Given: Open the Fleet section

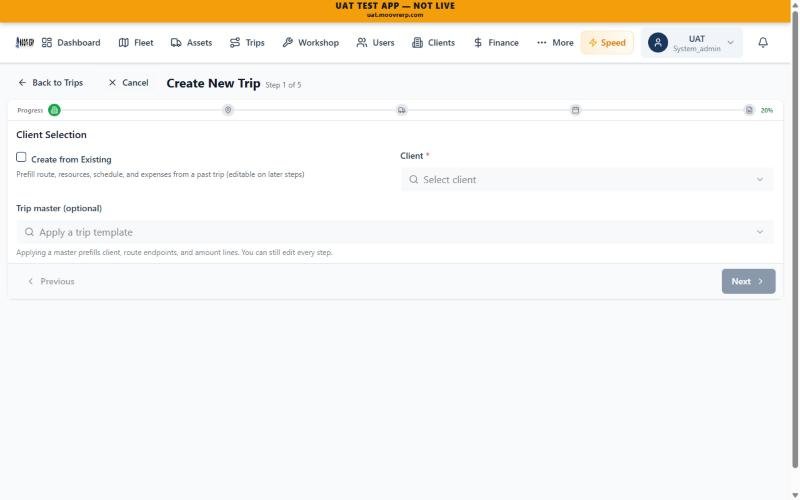Looking at the screenshot, I should 136,43.
